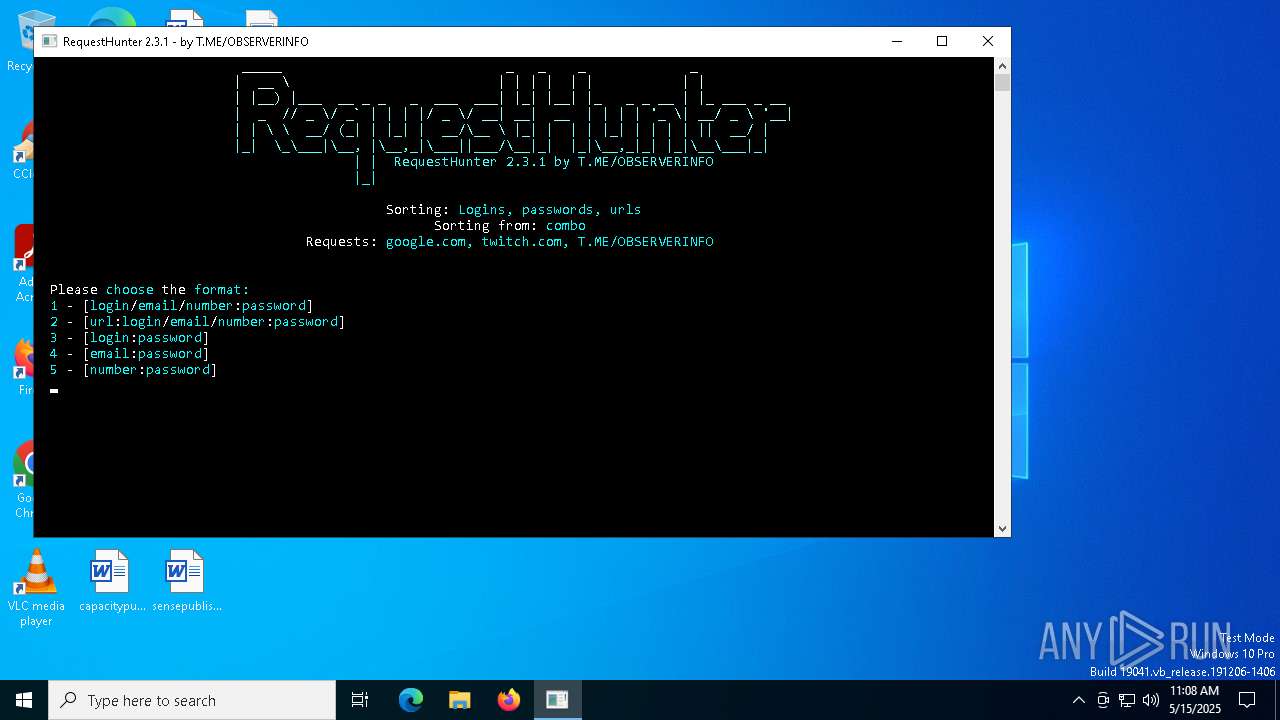
Task: Click format option 1 login/email/number:password line
Action: [181, 305]
